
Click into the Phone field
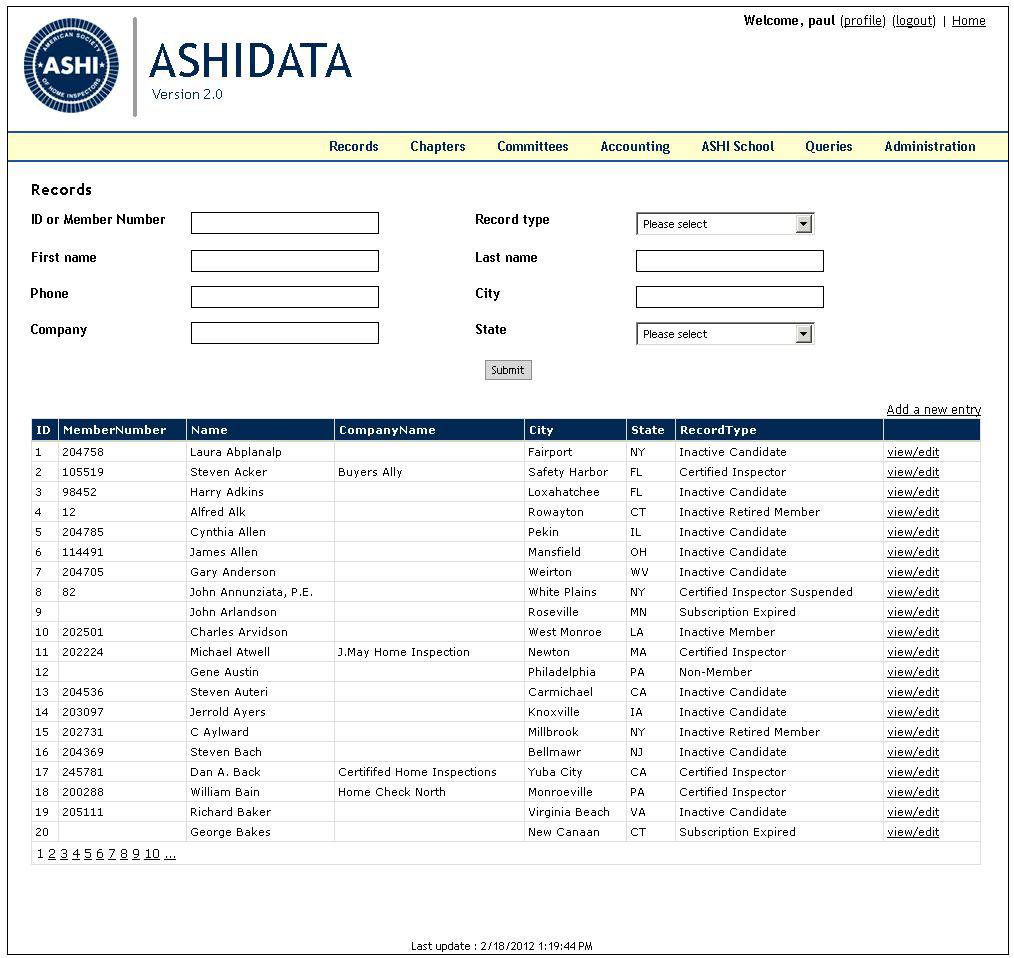285,297
